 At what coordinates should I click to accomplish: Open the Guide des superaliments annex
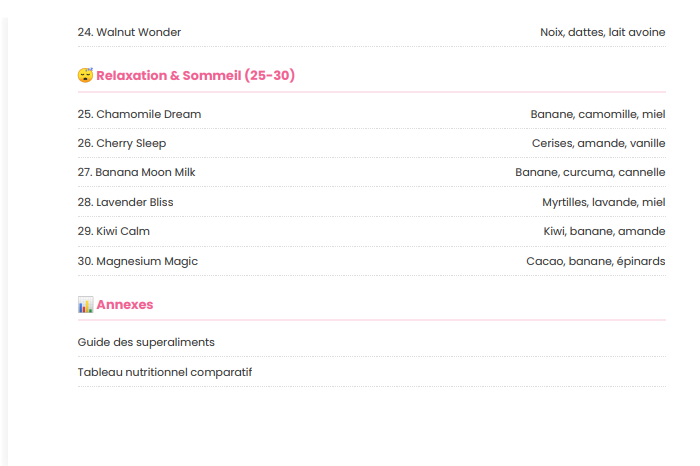click(x=146, y=342)
